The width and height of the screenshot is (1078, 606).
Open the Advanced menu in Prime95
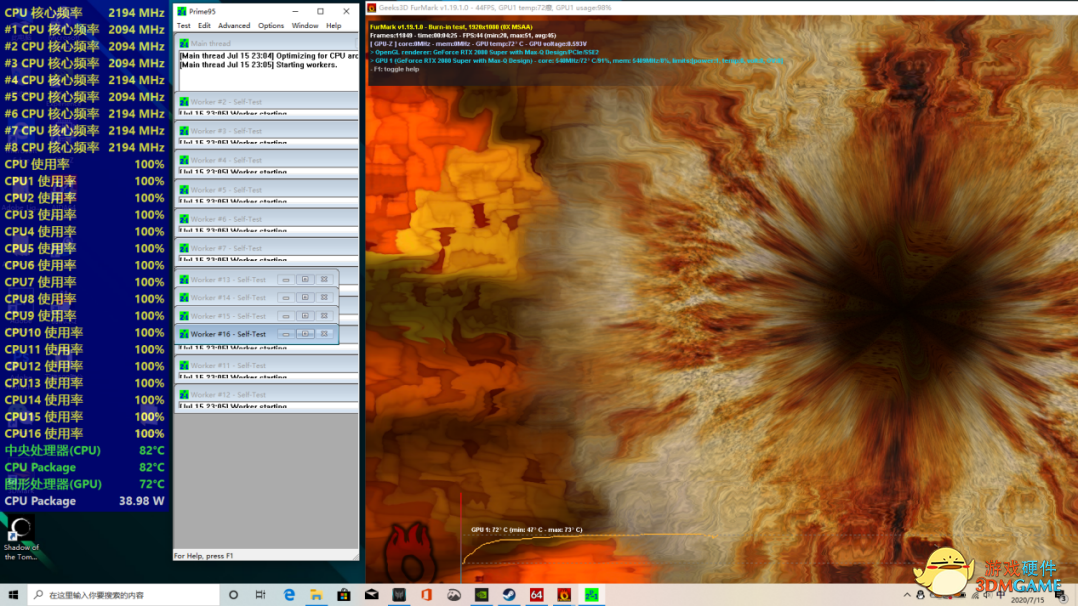click(234, 26)
